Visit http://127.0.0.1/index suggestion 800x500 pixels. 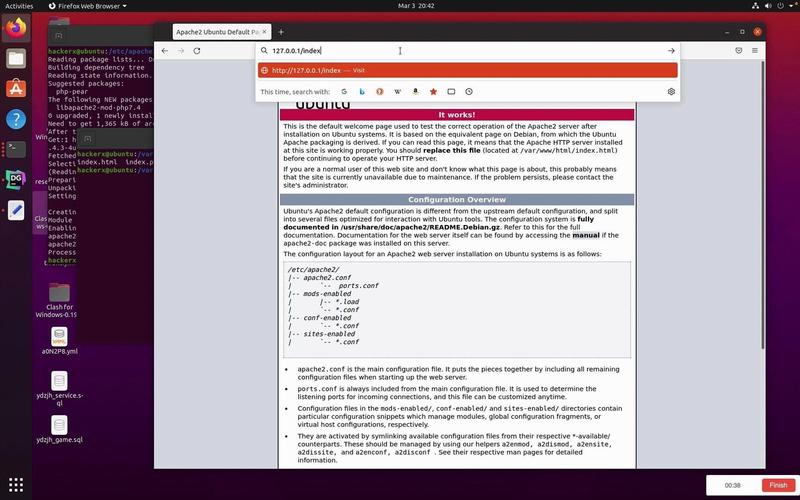click(x=468, y=70)
